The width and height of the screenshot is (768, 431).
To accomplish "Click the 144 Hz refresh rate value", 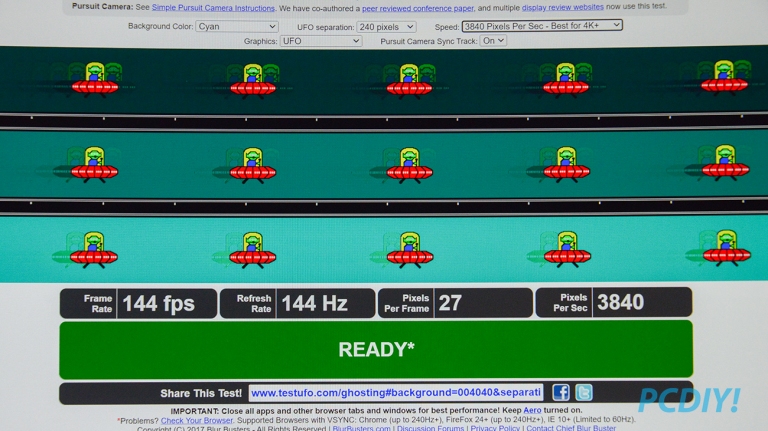I will pos(314,304).
